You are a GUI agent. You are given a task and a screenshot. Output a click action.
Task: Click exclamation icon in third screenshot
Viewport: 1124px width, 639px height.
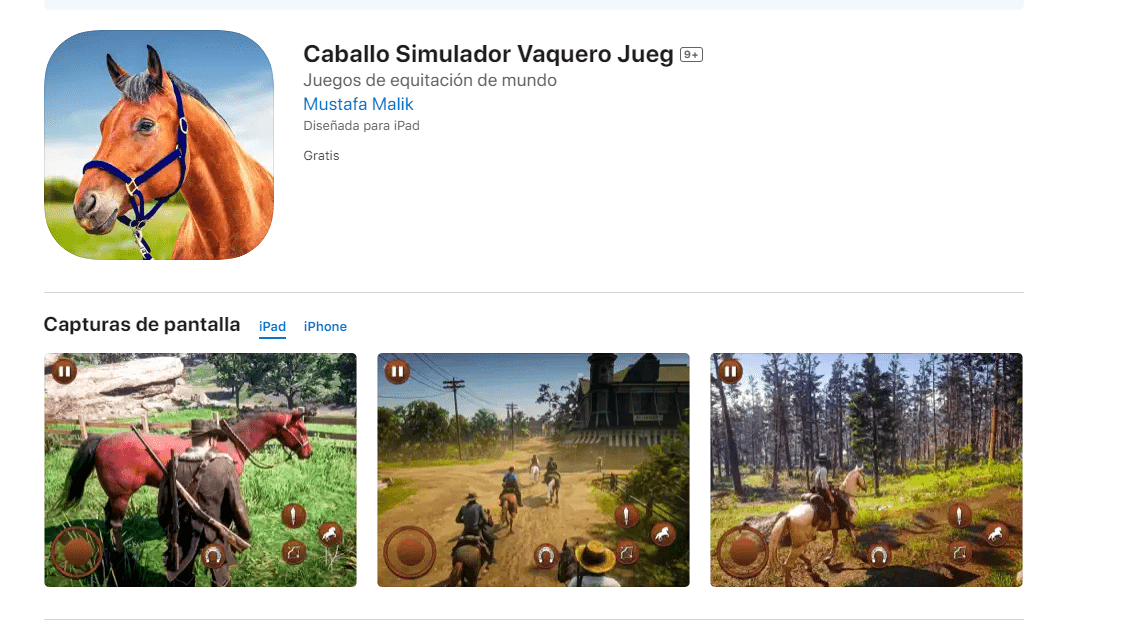[959, 515]
